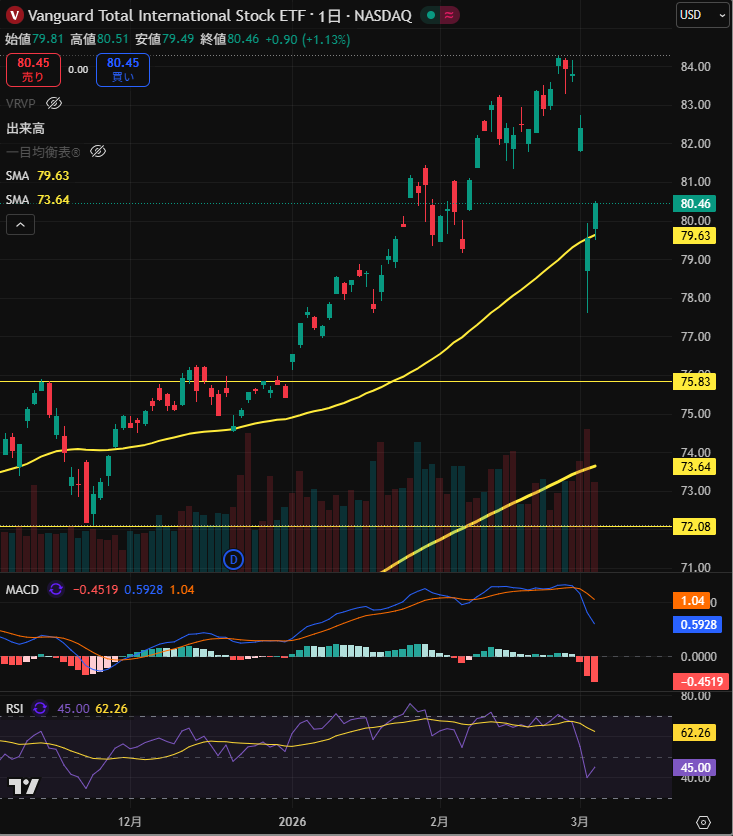Open chart settings gear at bottom right
The image size is (733, 836).
(x=703, y=821)
